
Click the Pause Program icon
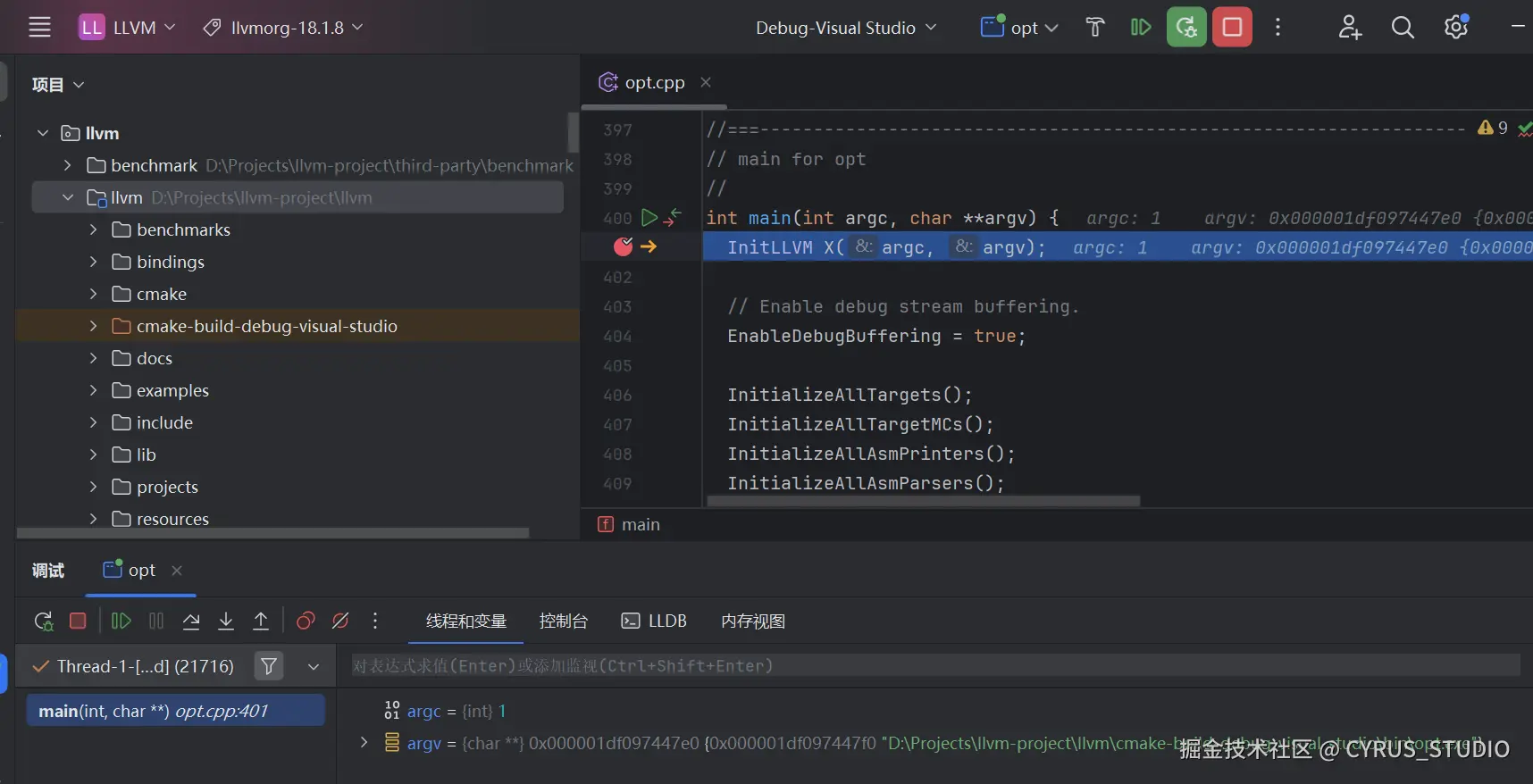pyautogui.click(x=156, y=621)
